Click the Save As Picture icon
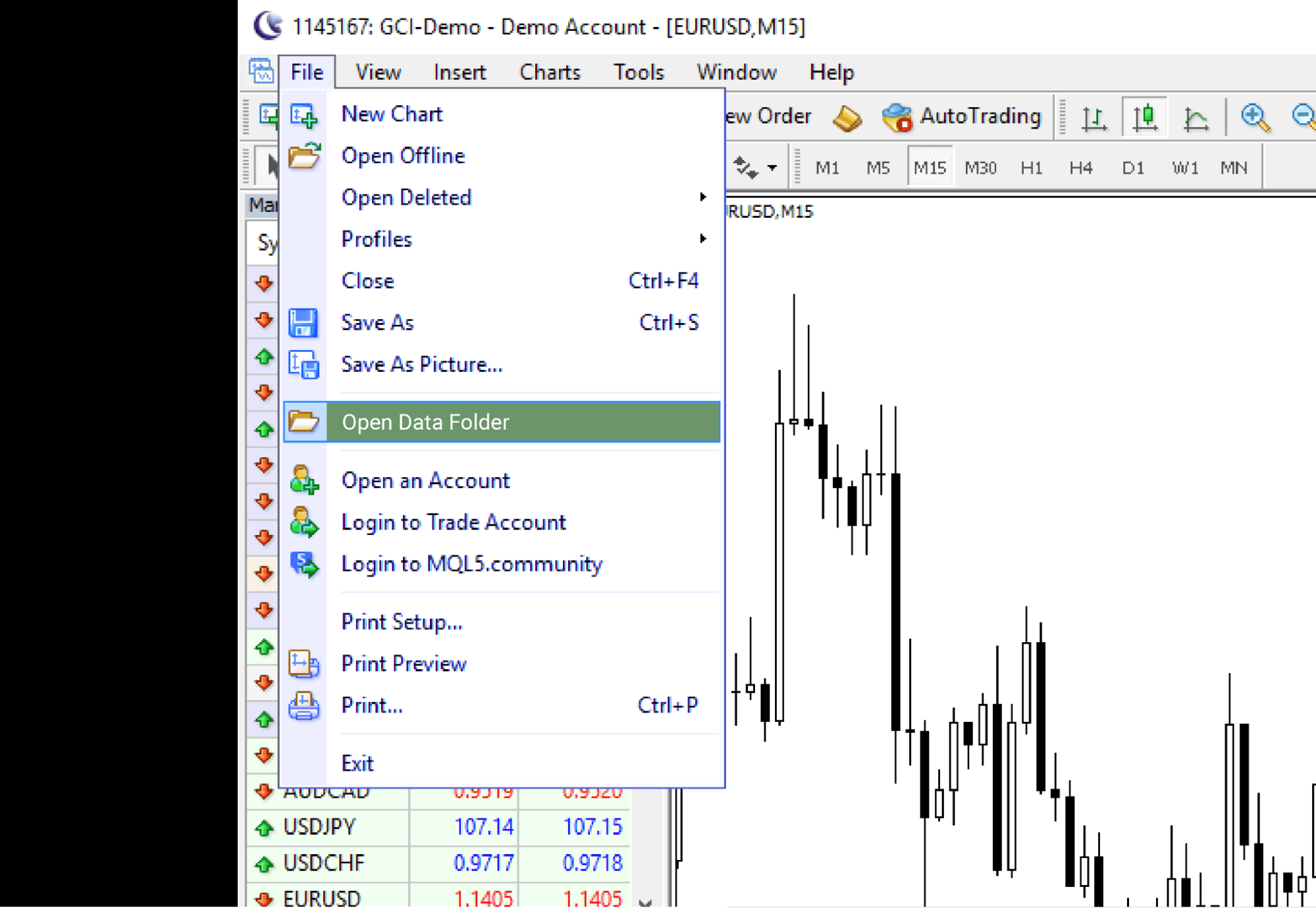The height and width of the screenshot is (908, 1316). point(303,365)
